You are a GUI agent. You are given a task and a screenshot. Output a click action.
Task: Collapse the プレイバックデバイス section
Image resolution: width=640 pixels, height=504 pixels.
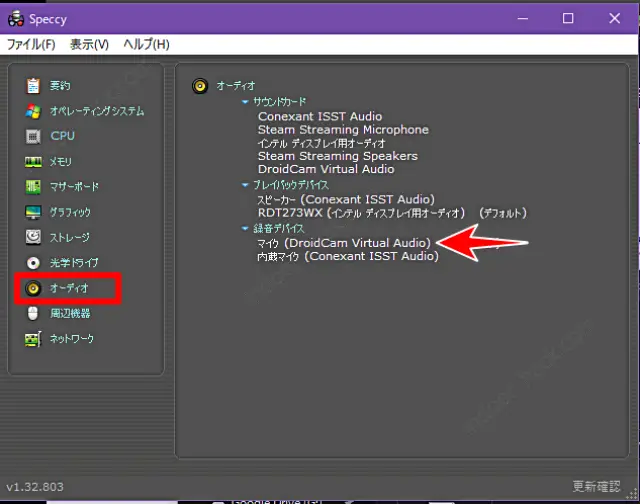[245, 185]
